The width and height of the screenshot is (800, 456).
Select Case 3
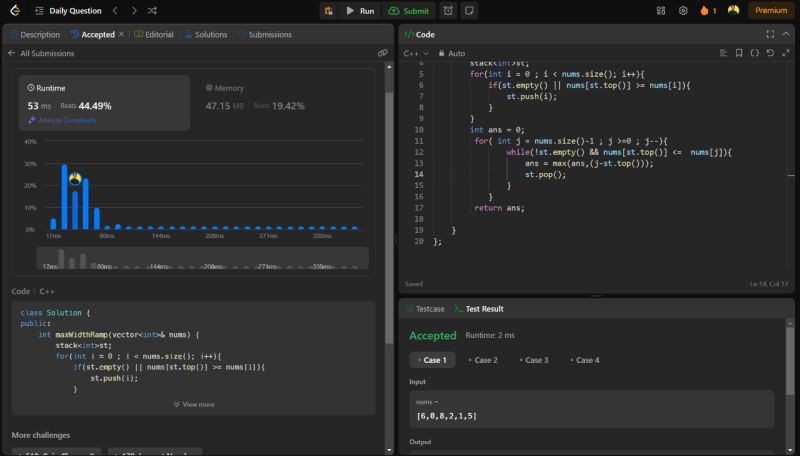(x=534, y=360)
